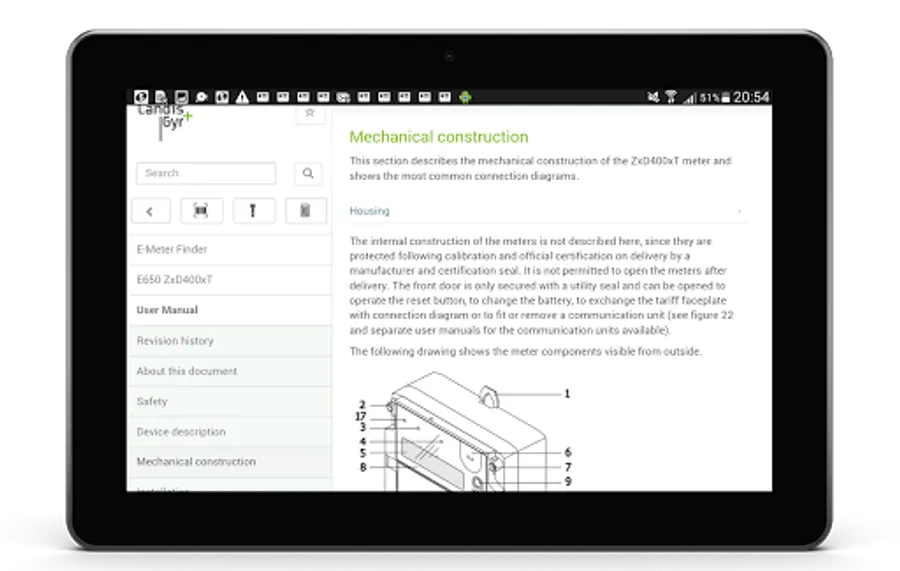The width and height of the screenshot is (900, 571).
Task: Click callout number 6 on diagram
Action: pos(568,452)
